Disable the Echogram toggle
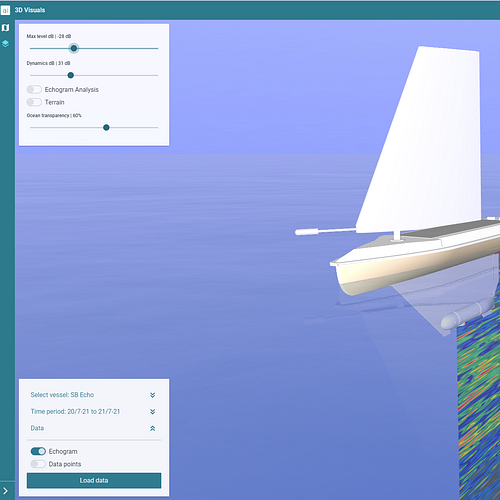The height and width of the screenshot is (500, 500). click(38, 451)
